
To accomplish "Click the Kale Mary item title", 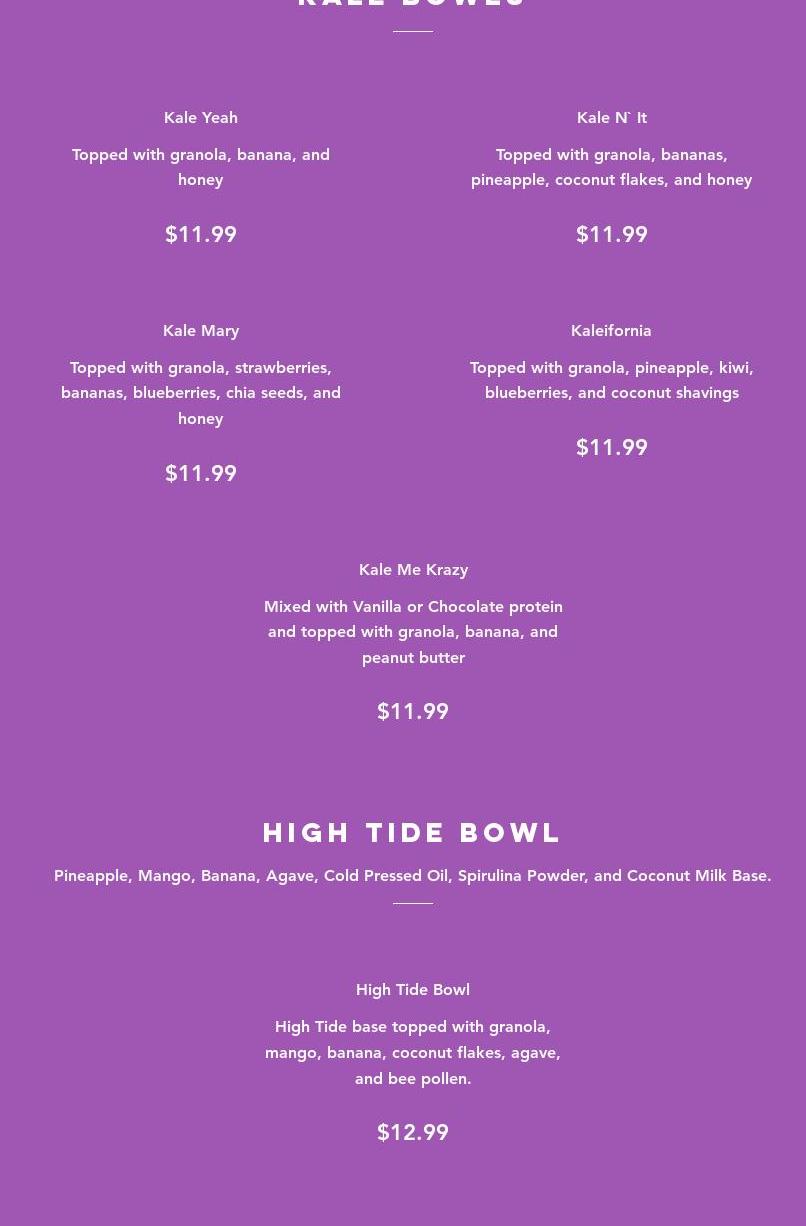I will 200,331.
